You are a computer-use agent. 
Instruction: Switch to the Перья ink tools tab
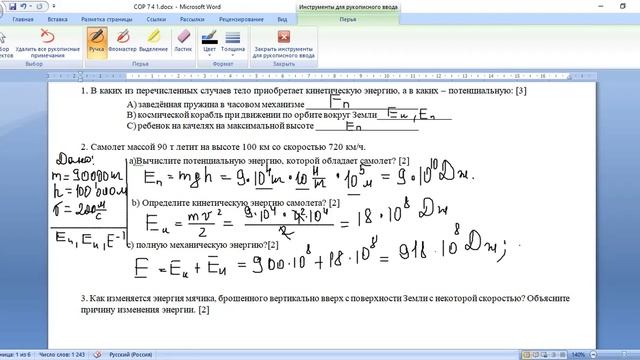[x=348, y=19]
